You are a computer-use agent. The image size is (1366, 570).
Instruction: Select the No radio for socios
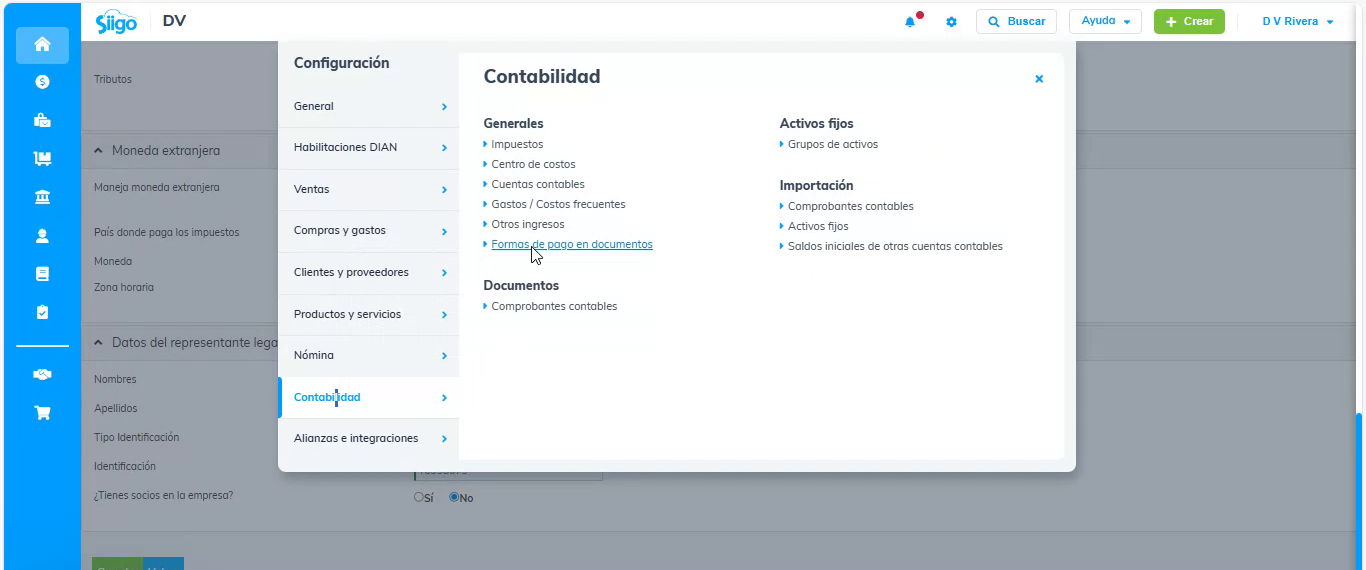[x=454, y=497]
